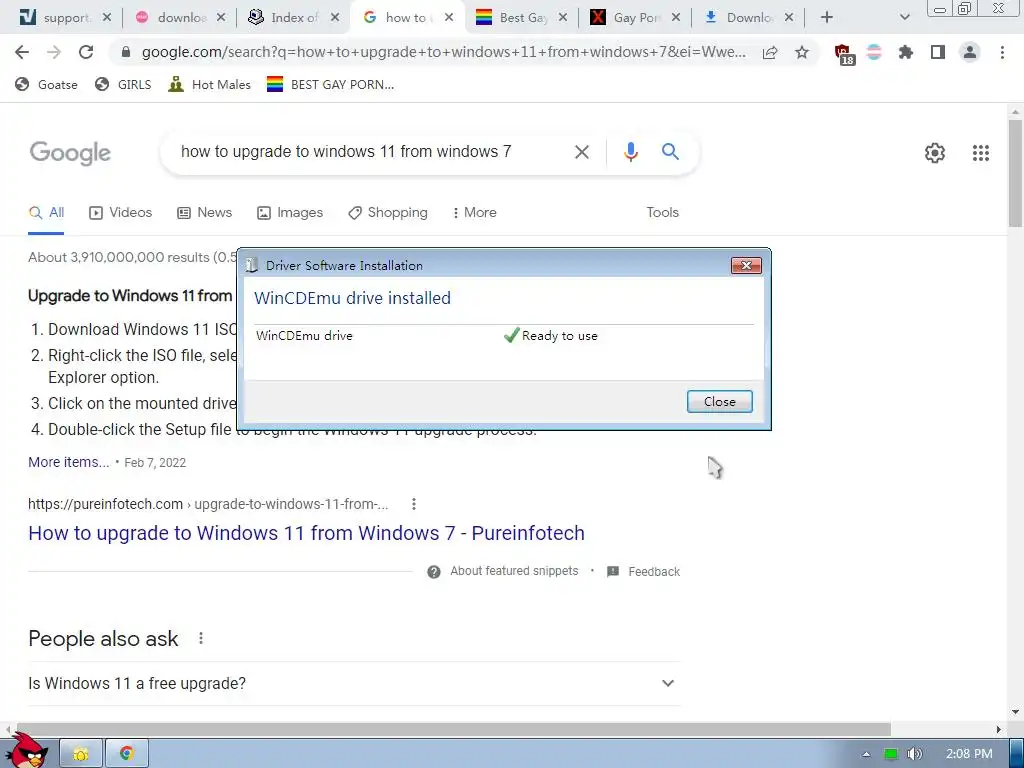
Task: Click the scroll-down arrow of the page
Action: [1016, 711]
